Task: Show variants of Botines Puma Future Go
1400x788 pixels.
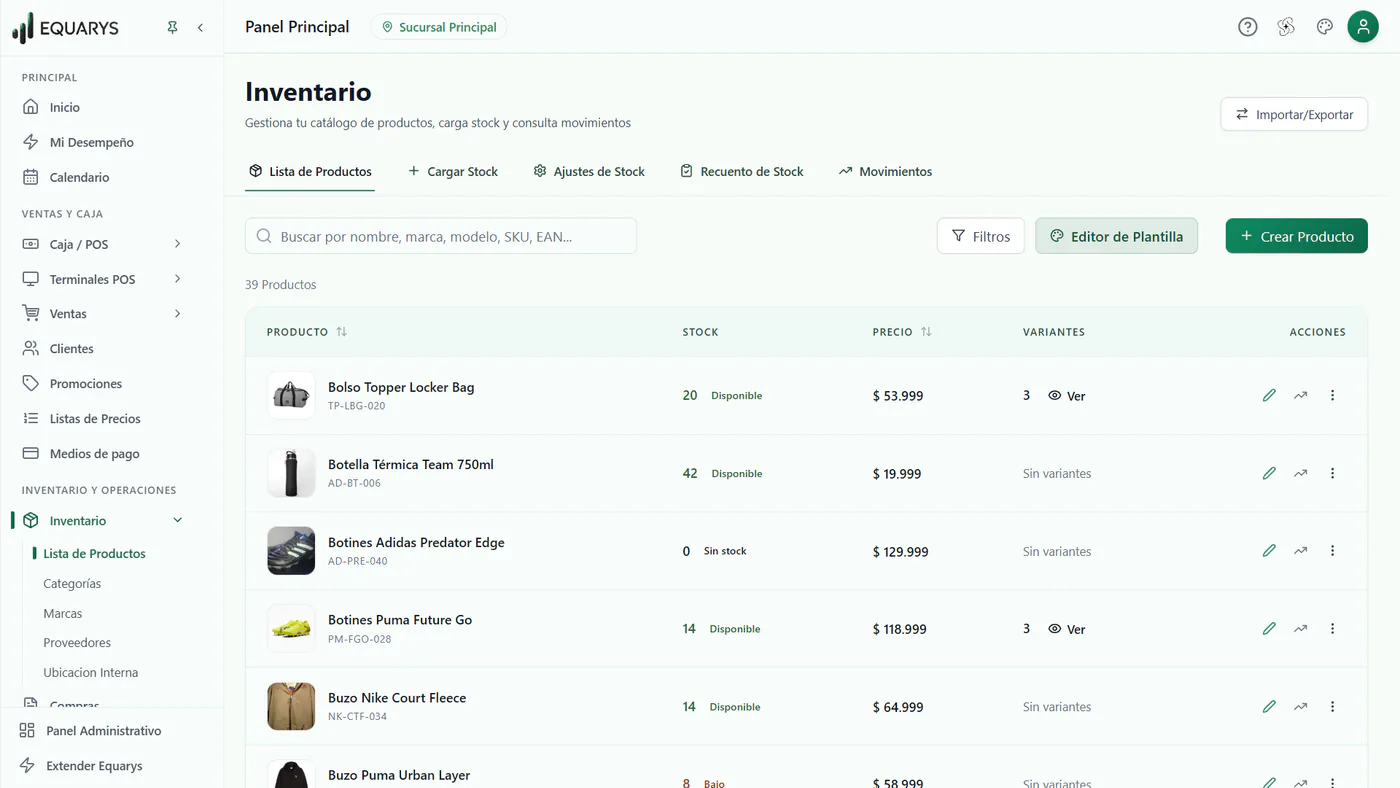Action: click(1067, 629)
